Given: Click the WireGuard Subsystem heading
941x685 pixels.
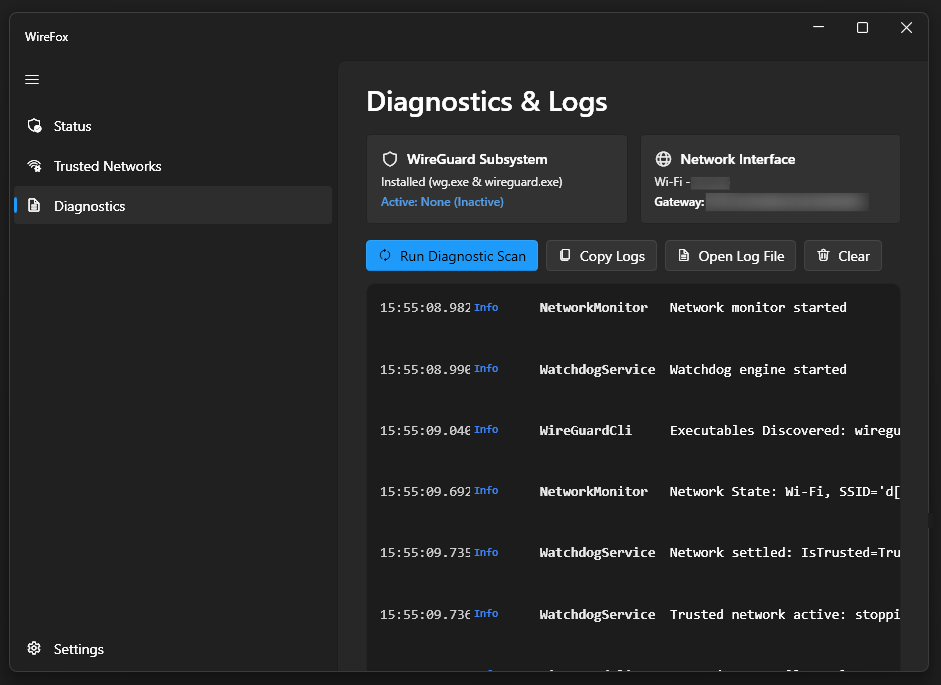Looking at the screenshot, I should click(477, 159).
